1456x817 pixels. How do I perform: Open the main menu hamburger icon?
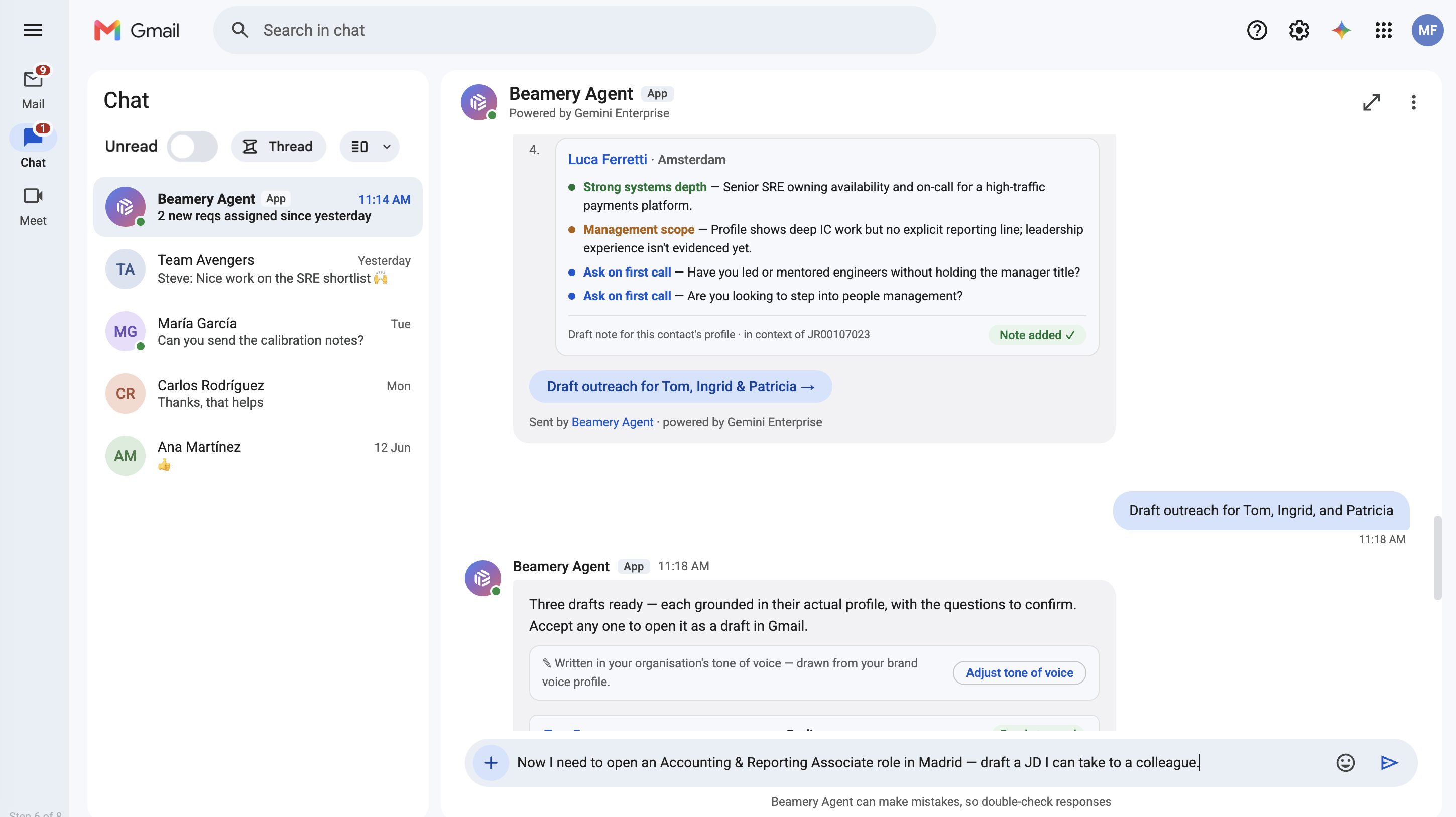pyautogui.click(x=33, y=30)
